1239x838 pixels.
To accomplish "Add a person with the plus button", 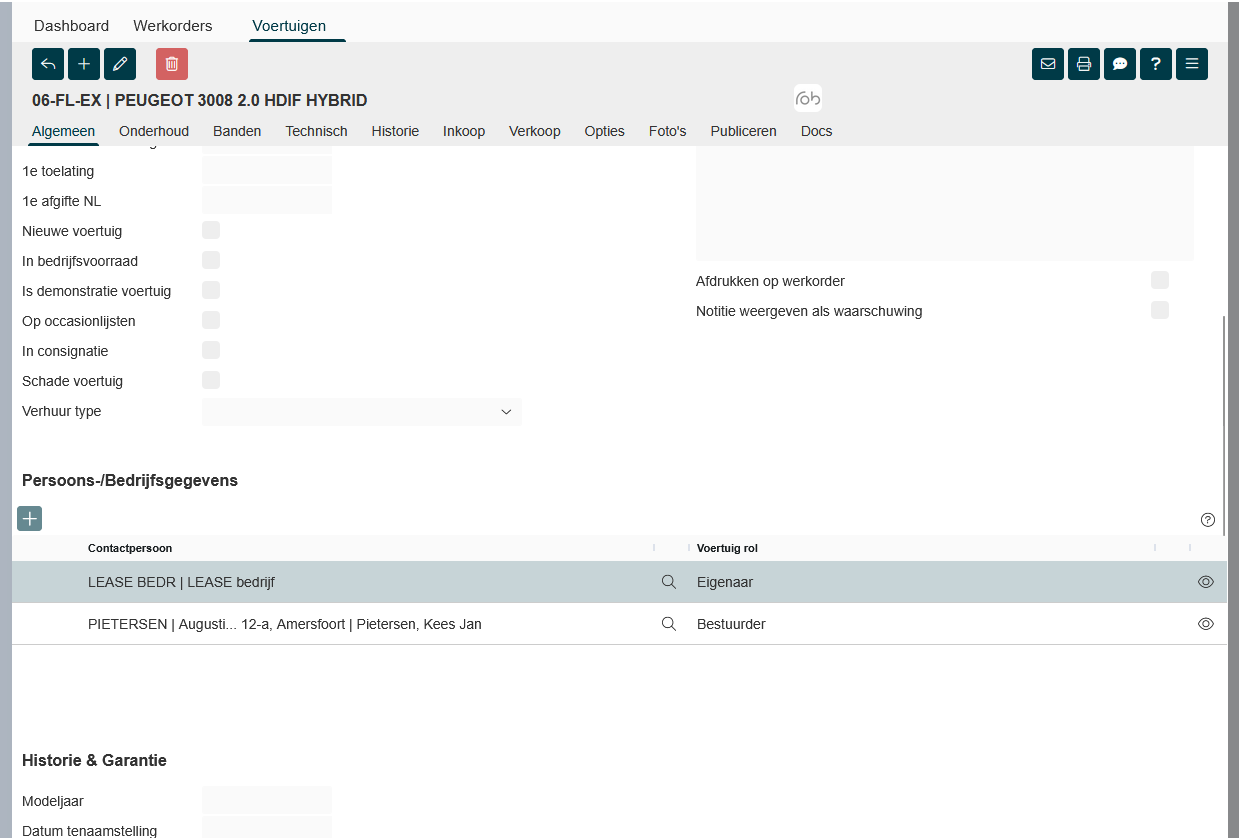I will [x=30, y=518].
